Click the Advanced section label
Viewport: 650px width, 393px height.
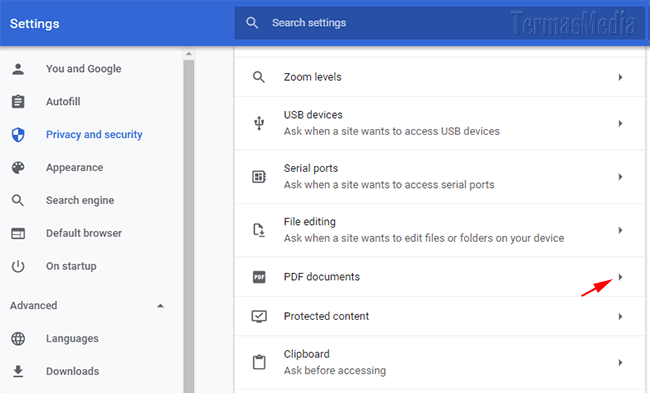(34, 306)
